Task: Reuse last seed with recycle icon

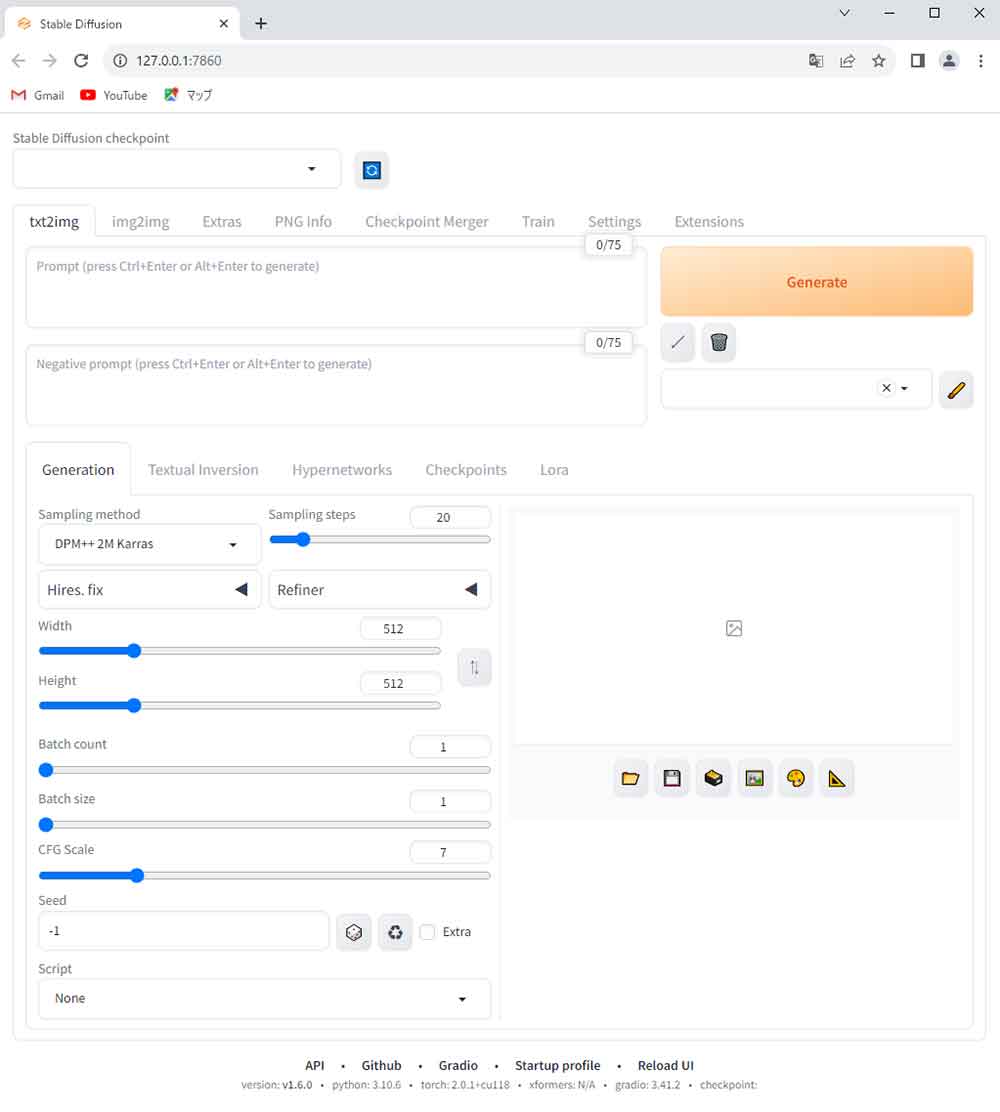Action: point(395,932)
